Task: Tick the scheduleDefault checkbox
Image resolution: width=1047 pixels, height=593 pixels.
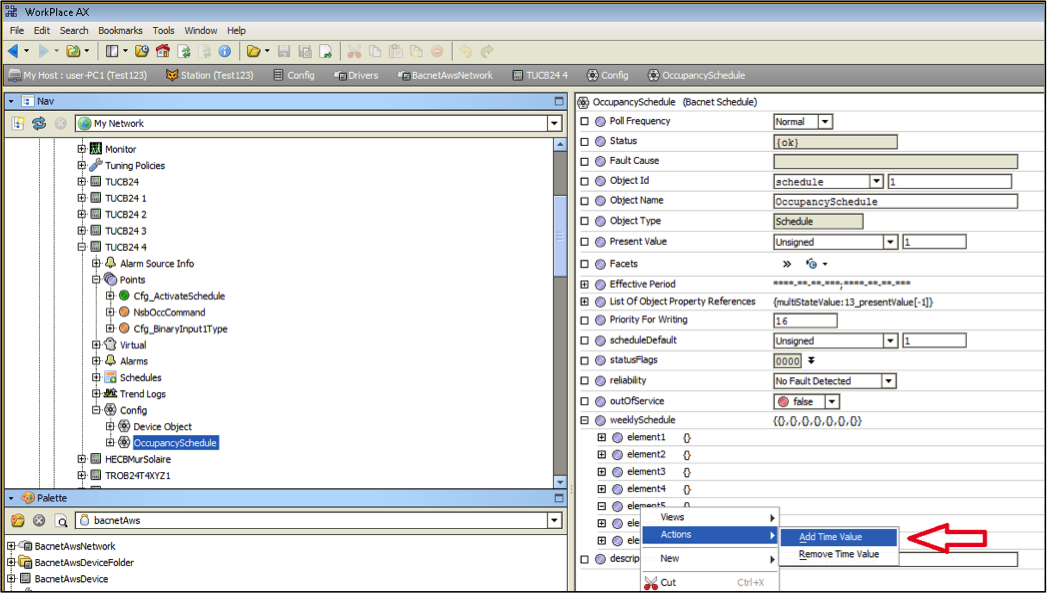Action: coord(585,341)
